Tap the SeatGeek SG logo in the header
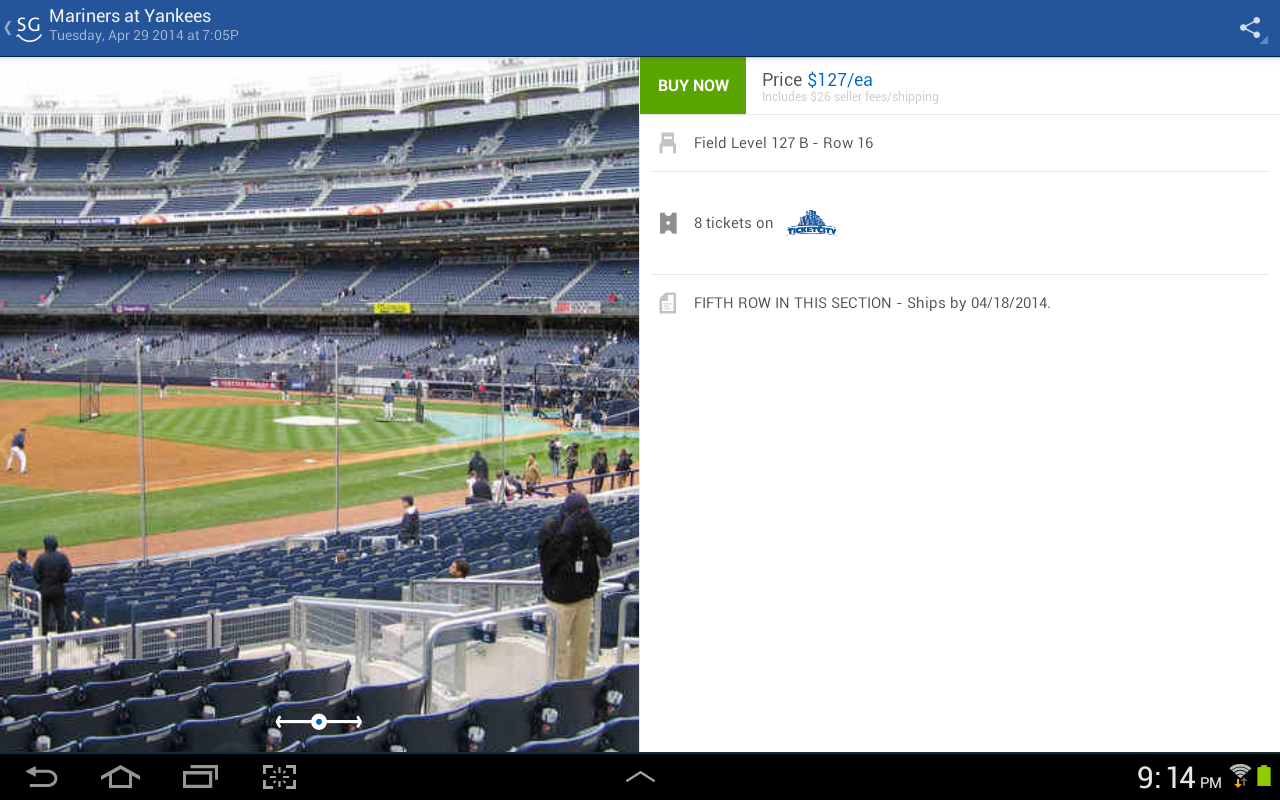Screen dimensions: 1280x800 point(27,27)
